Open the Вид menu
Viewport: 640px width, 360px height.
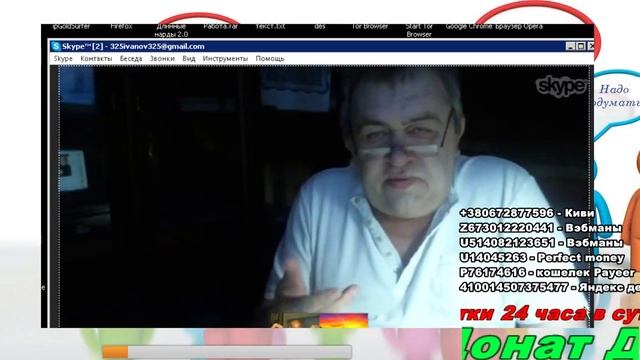coord(189,59)
